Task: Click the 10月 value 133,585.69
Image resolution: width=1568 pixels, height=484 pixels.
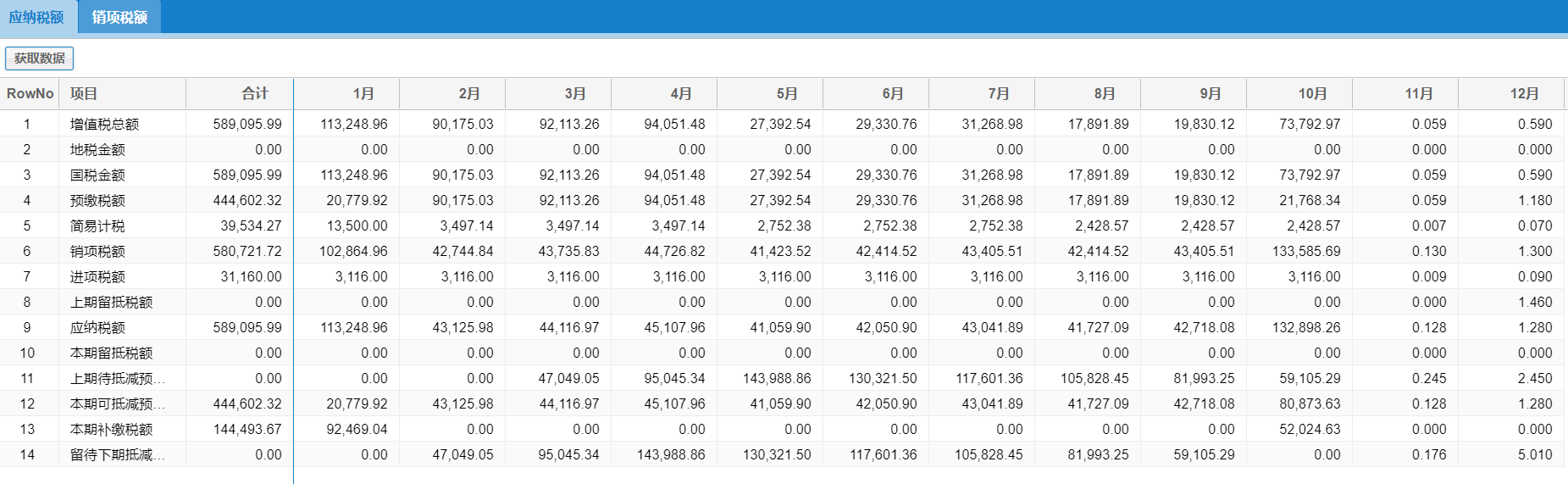Action: pos(1306,251)
